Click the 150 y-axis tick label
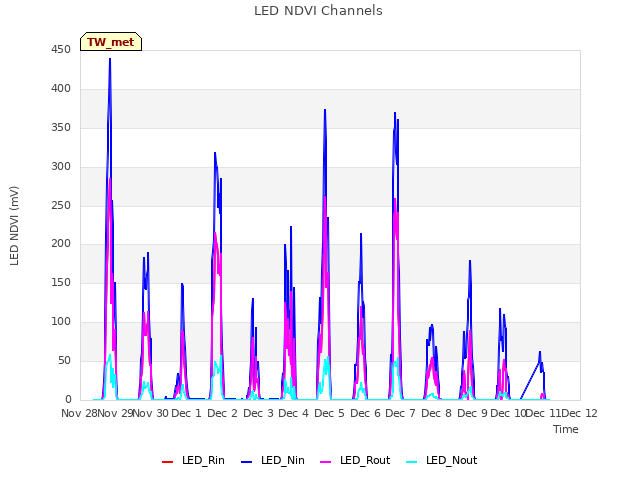The height and width of the screenshot is (480, 640). (x=61, y=282)
